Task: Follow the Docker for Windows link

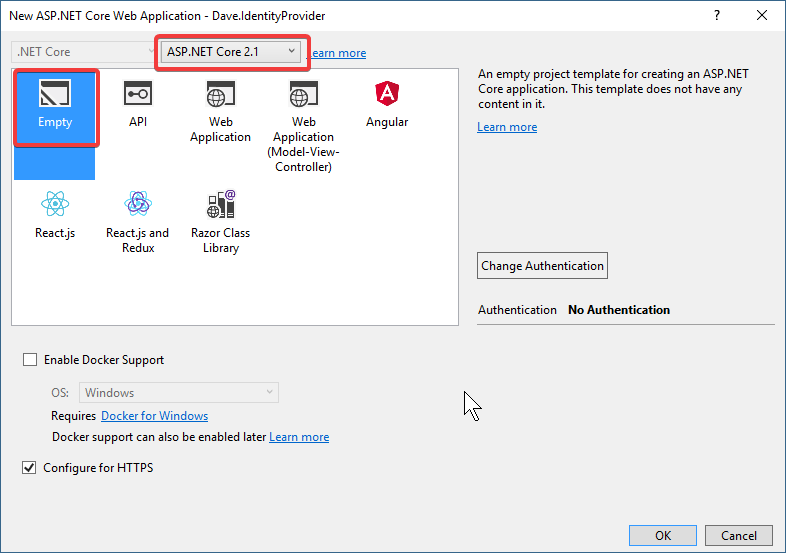Action: [x=154, y=416]
